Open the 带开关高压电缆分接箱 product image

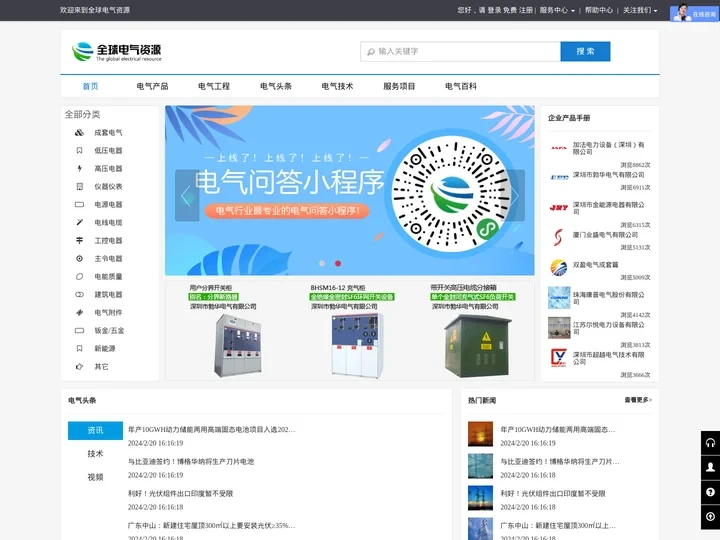coord(478,346)
